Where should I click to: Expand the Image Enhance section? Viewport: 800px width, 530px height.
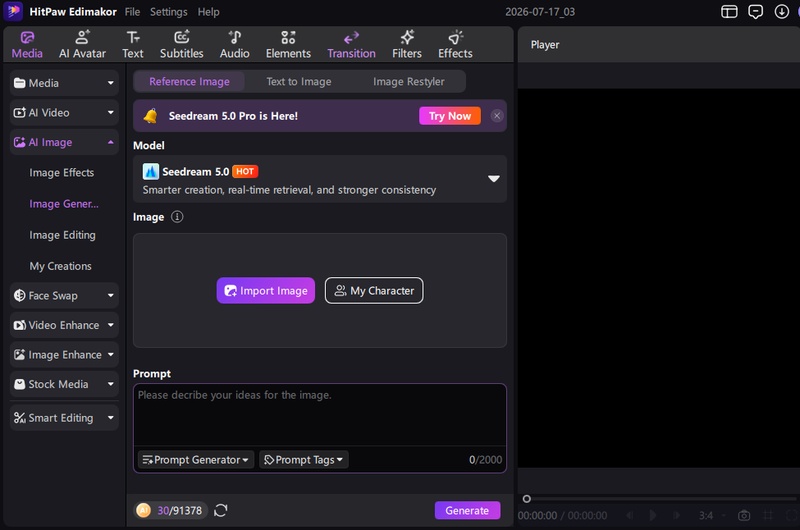[64, 355]
